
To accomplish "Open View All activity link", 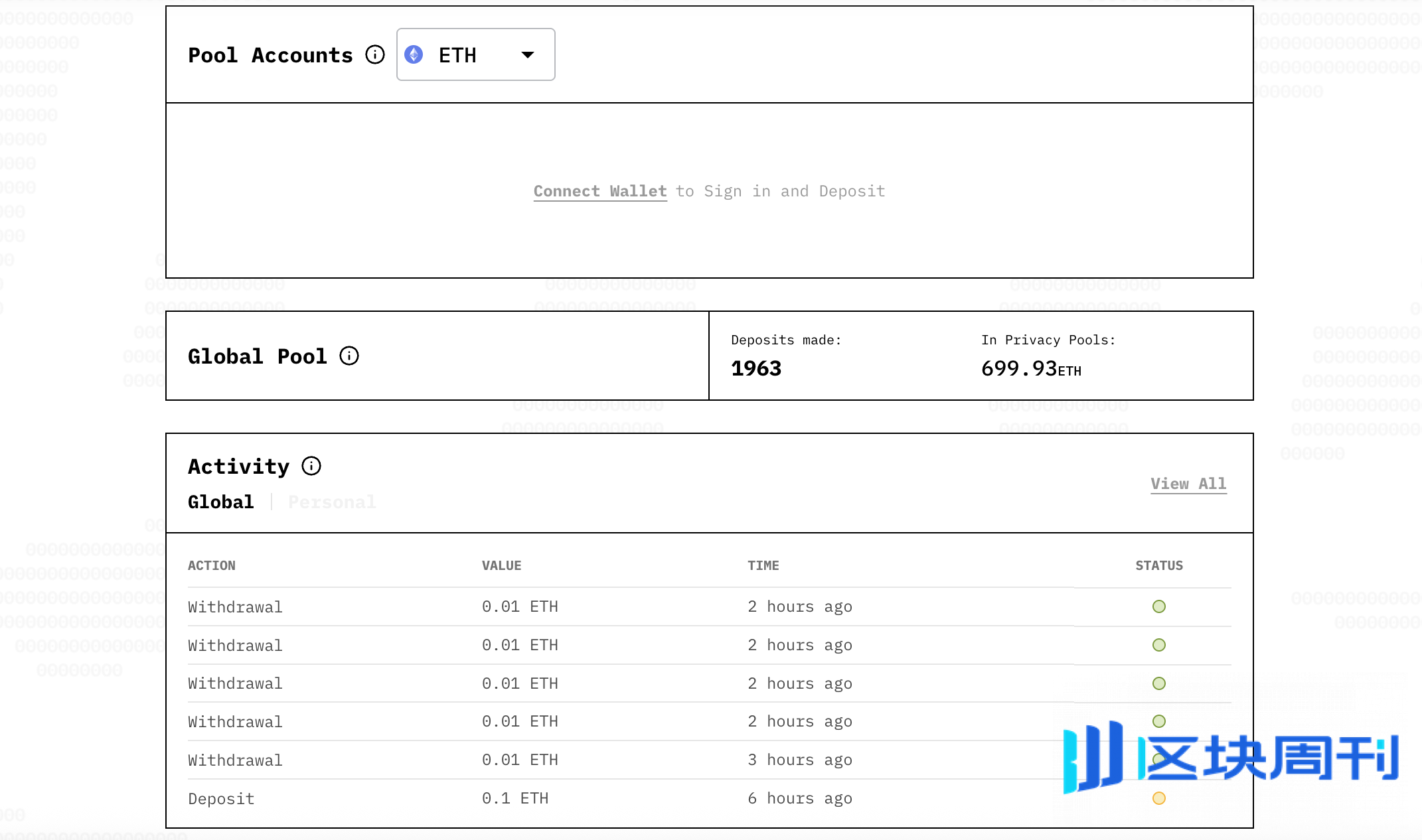I will coord(1188,484).
